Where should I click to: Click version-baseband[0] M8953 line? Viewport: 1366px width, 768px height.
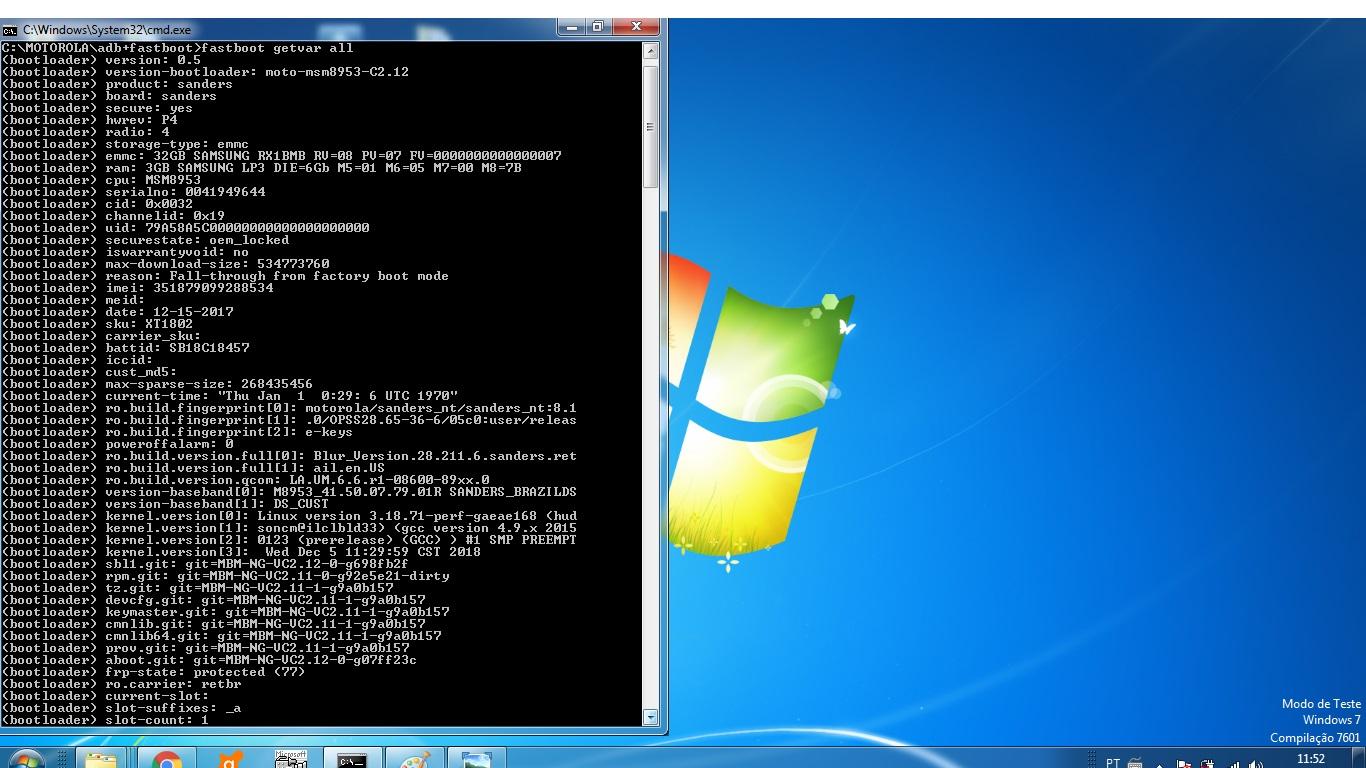[x=289, y=492]
